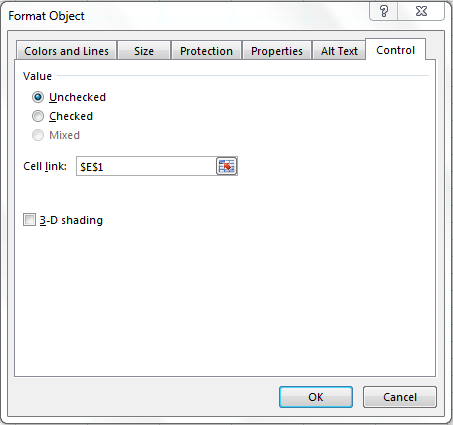Enable the 3-D shading checkbox
Viewport: 453px width, 425px height.
[x=29, y=220]
